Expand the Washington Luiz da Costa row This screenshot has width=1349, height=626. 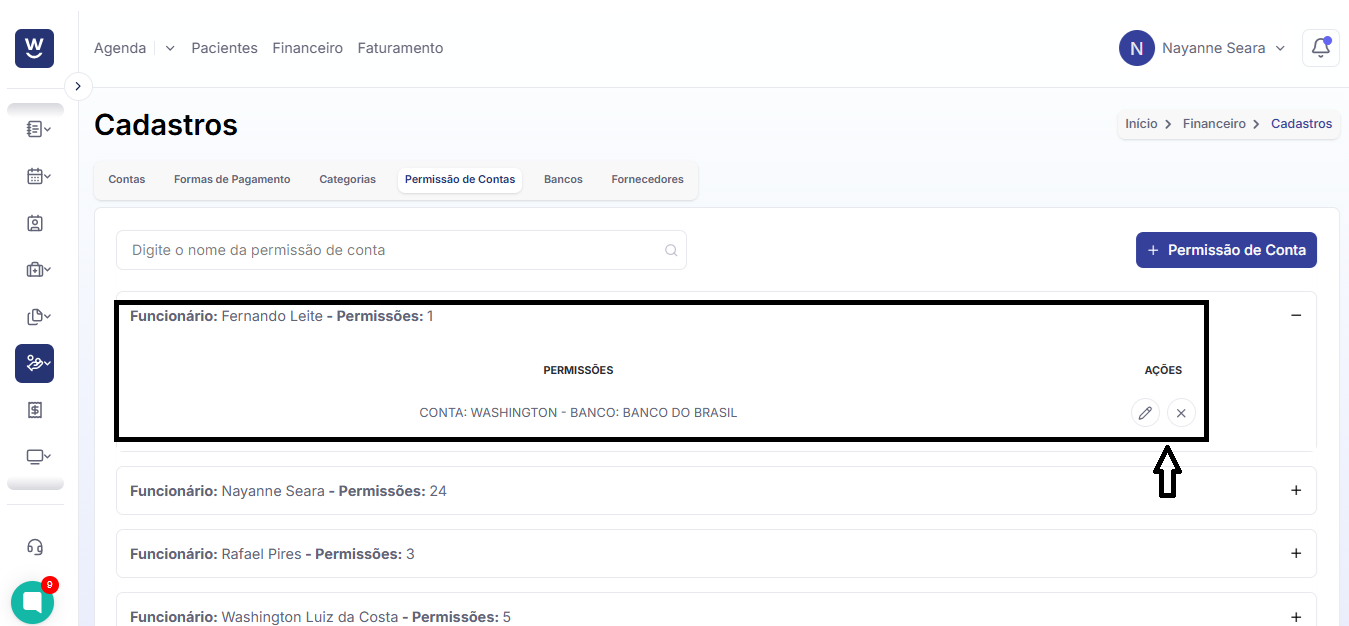[1296, 617]
